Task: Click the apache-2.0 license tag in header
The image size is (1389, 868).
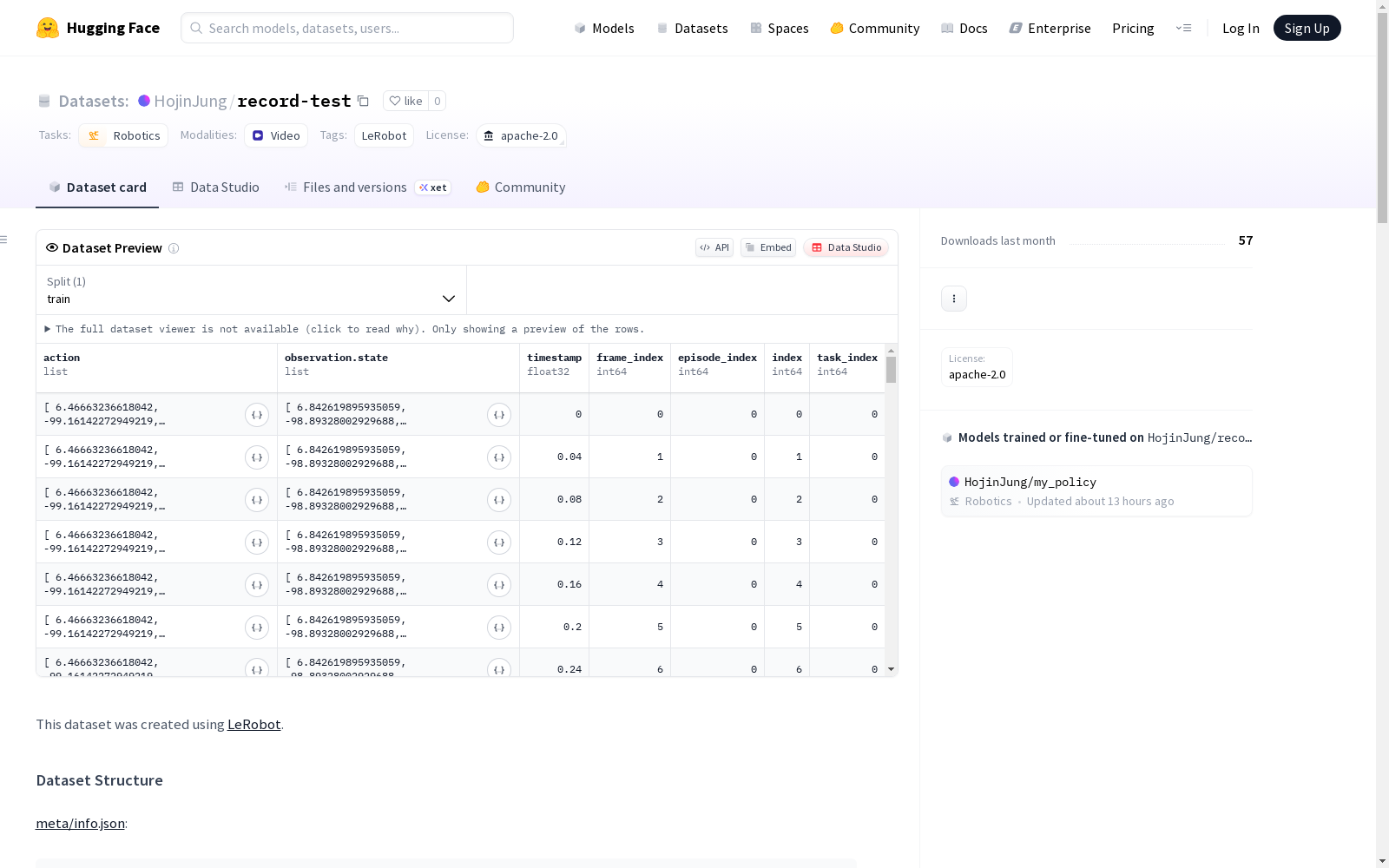Action: tap(521, 135)
